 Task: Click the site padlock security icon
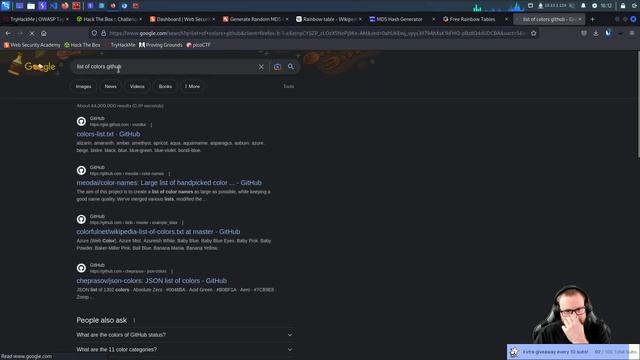103,33
